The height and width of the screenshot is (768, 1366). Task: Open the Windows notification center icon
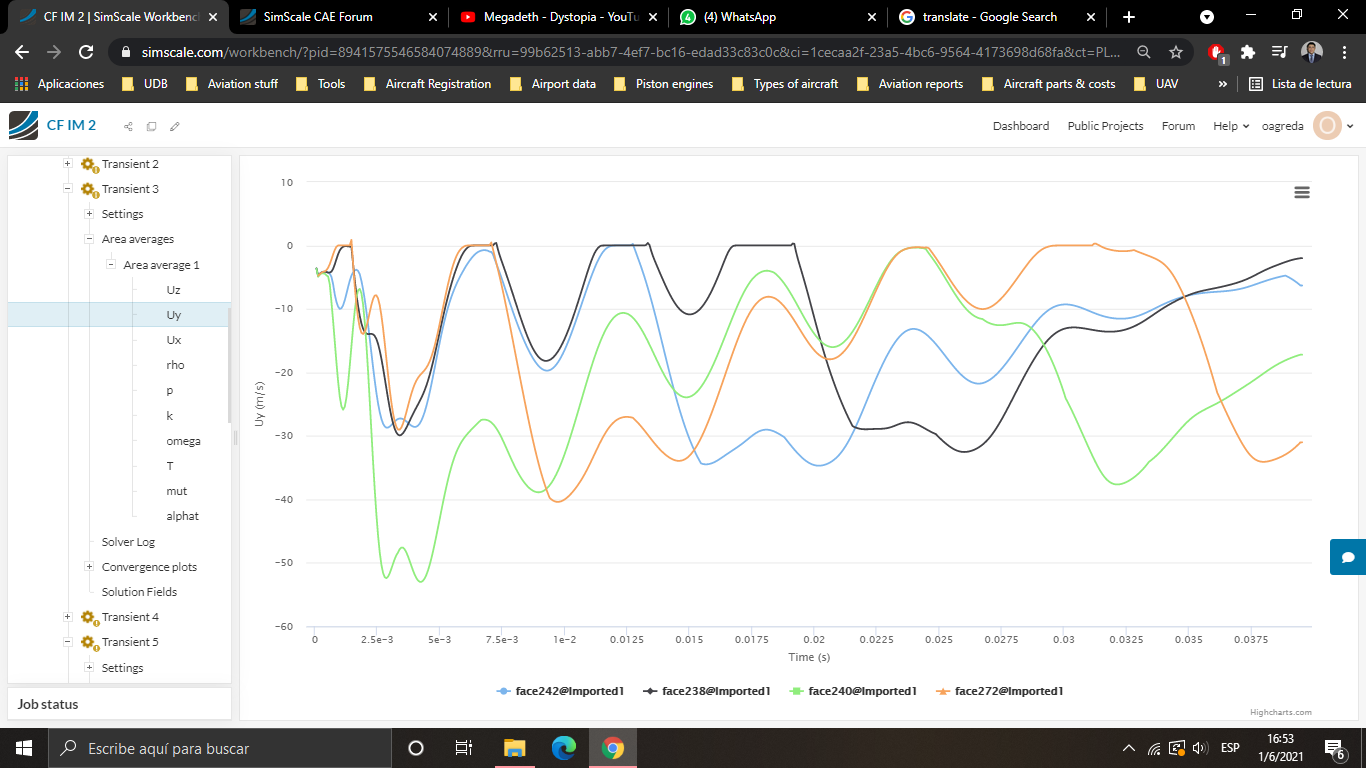click(x=1334, y=748)
